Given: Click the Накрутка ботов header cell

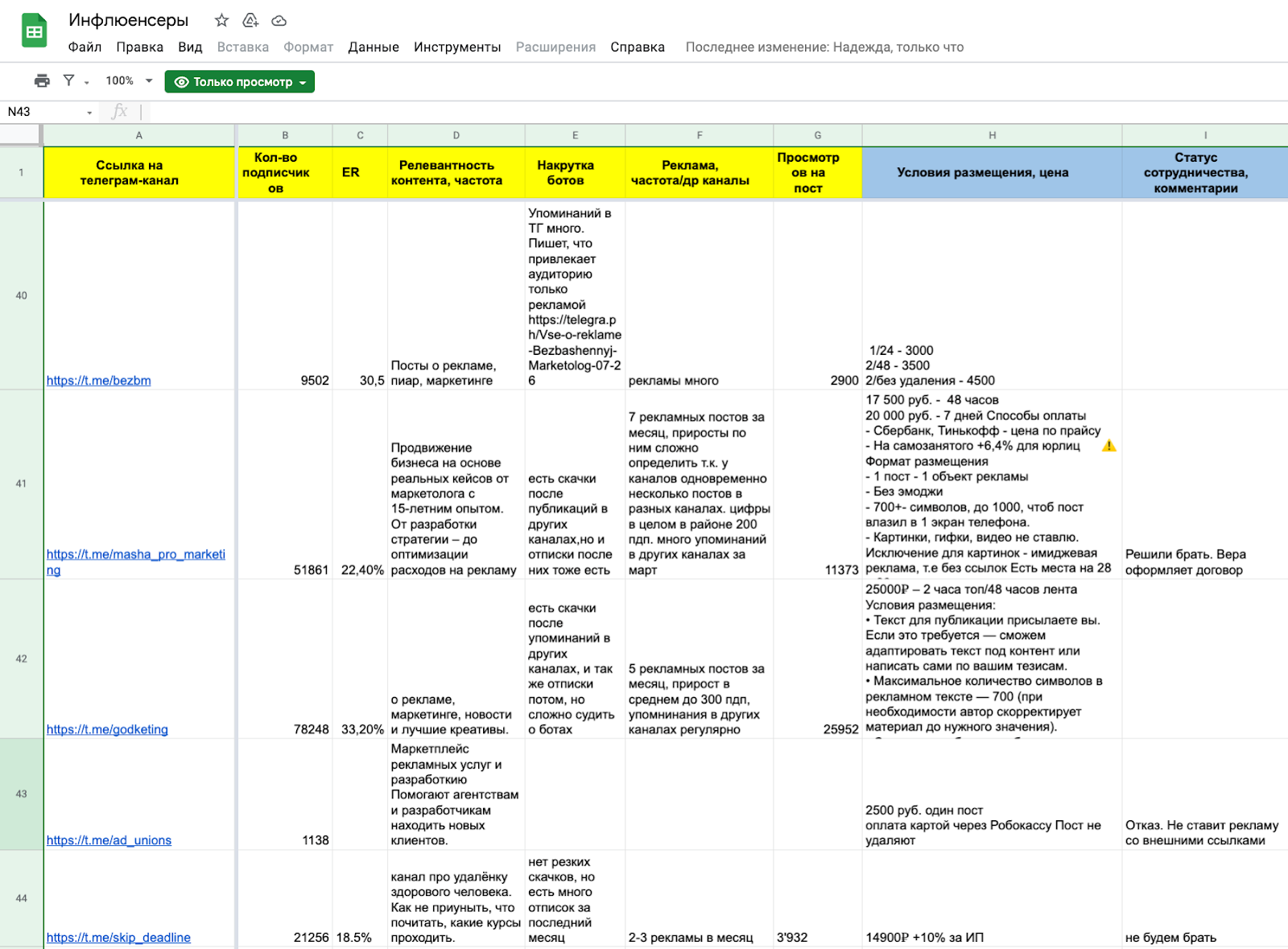Looking at the screenshot, I should tap(575, 172).
